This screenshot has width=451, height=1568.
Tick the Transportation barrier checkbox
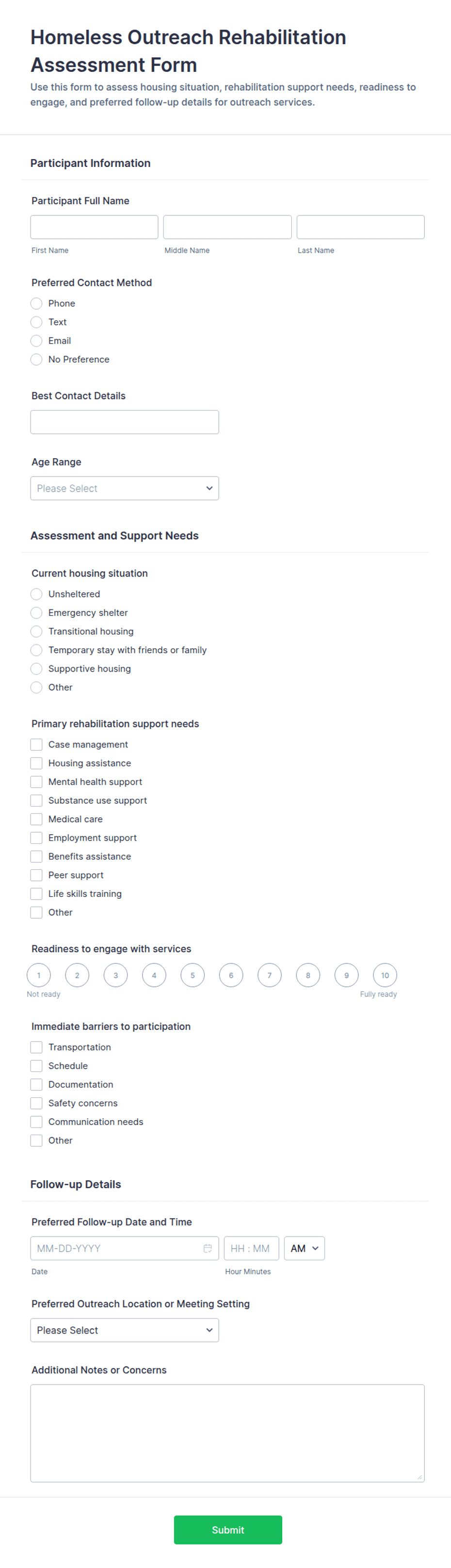(36, 1047)
